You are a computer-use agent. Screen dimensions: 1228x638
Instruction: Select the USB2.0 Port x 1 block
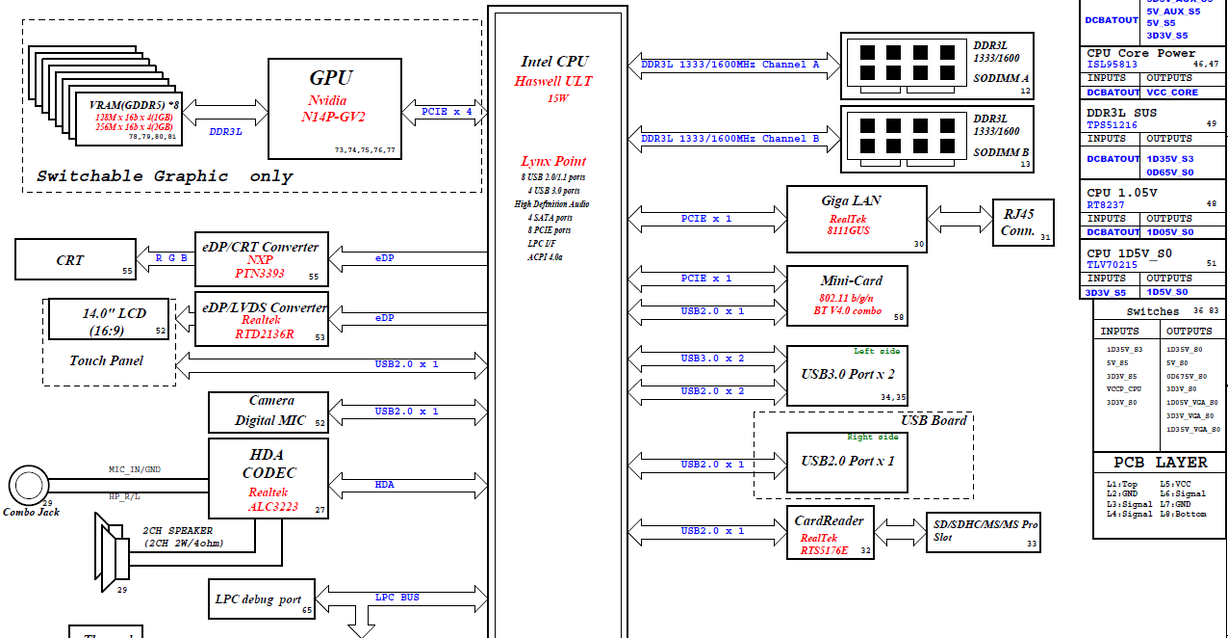tap(849, 461)
